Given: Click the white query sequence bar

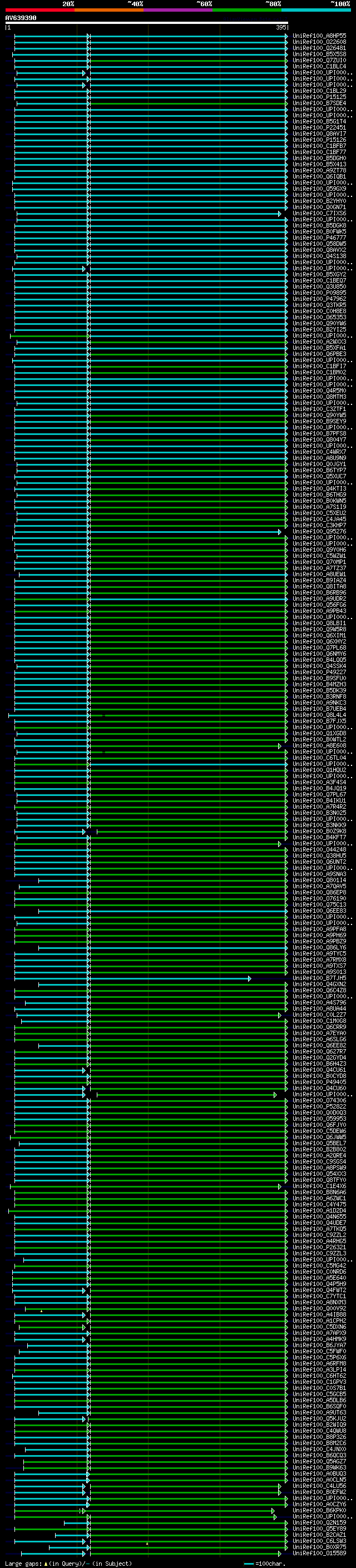Looking at the screenshot, I should tap(146, 23).
